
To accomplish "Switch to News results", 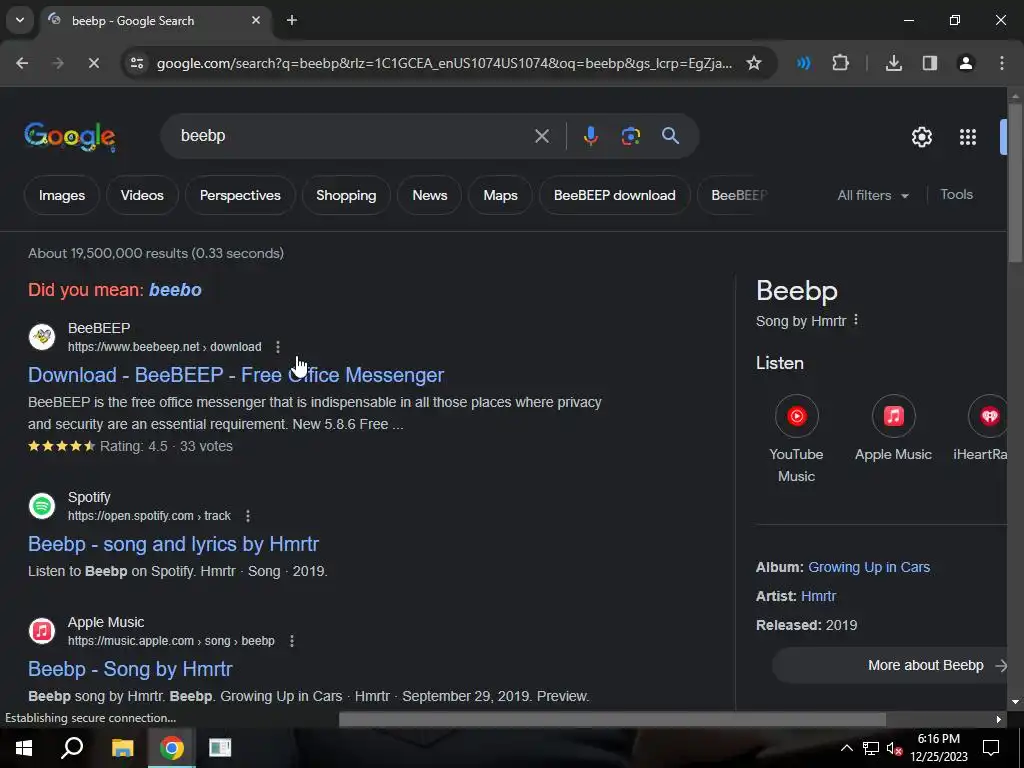I will click(x=430, y=195).
